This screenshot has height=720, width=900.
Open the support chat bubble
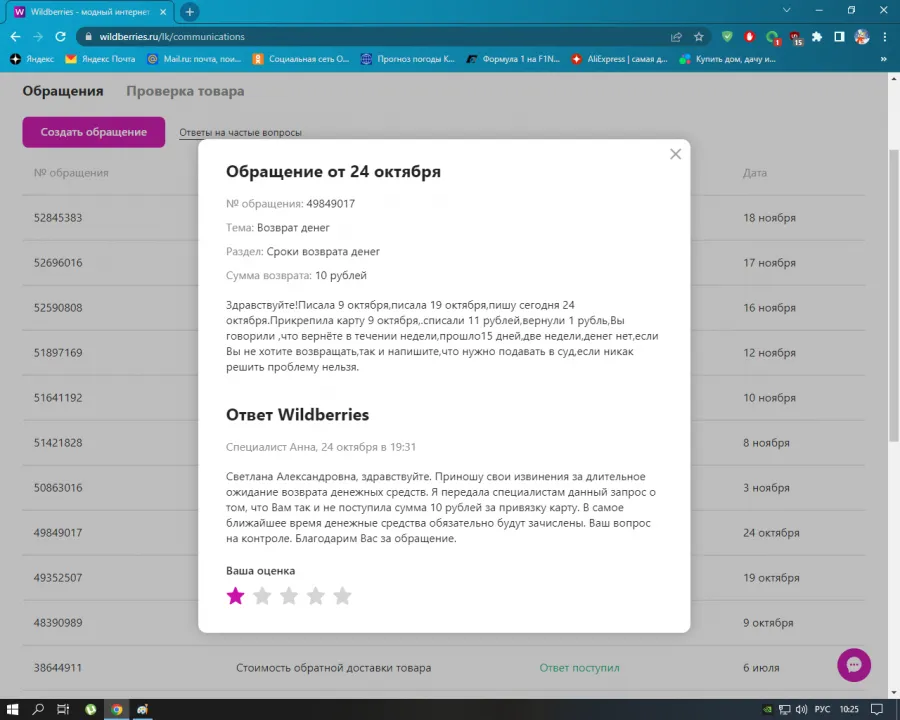click(854, 665)
